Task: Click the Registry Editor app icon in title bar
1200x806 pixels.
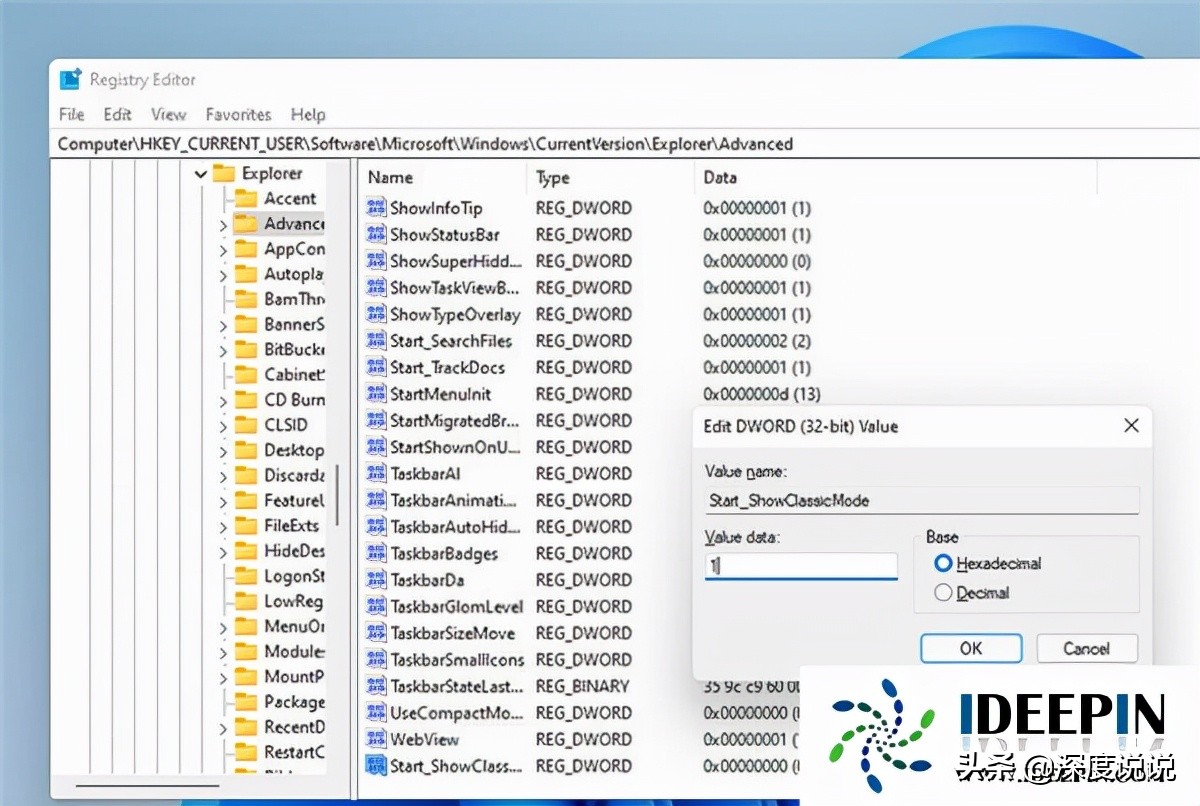Action: click(x=70, y=79)
